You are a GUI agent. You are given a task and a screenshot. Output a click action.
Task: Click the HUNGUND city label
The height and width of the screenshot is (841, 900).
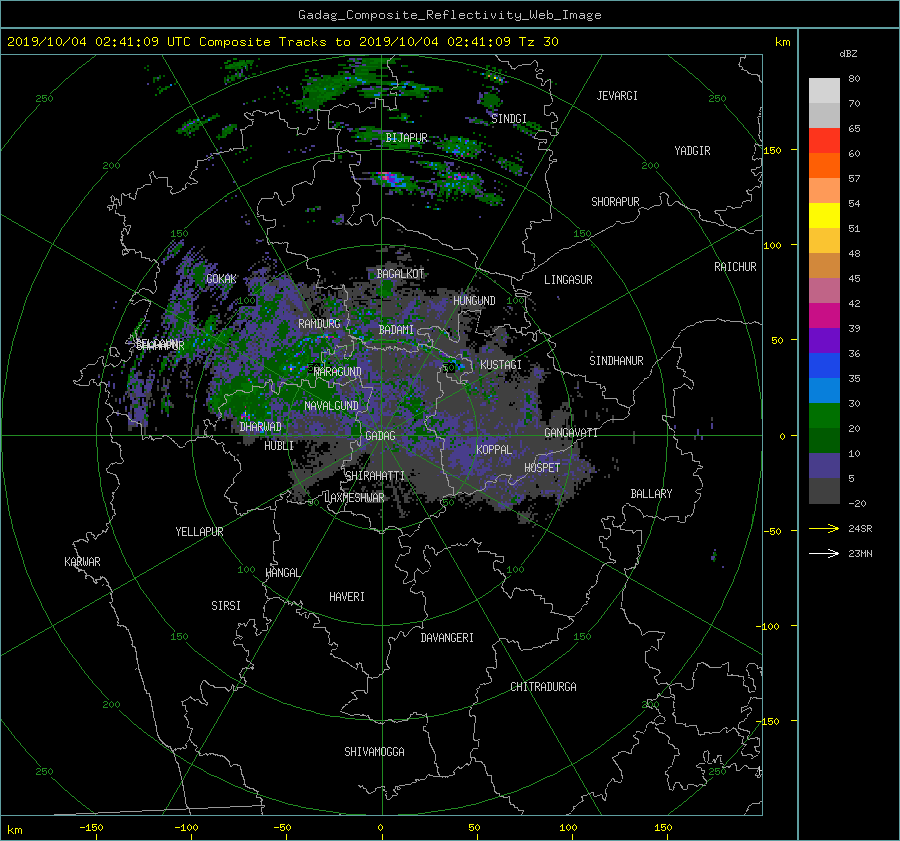tap(474, 301)
